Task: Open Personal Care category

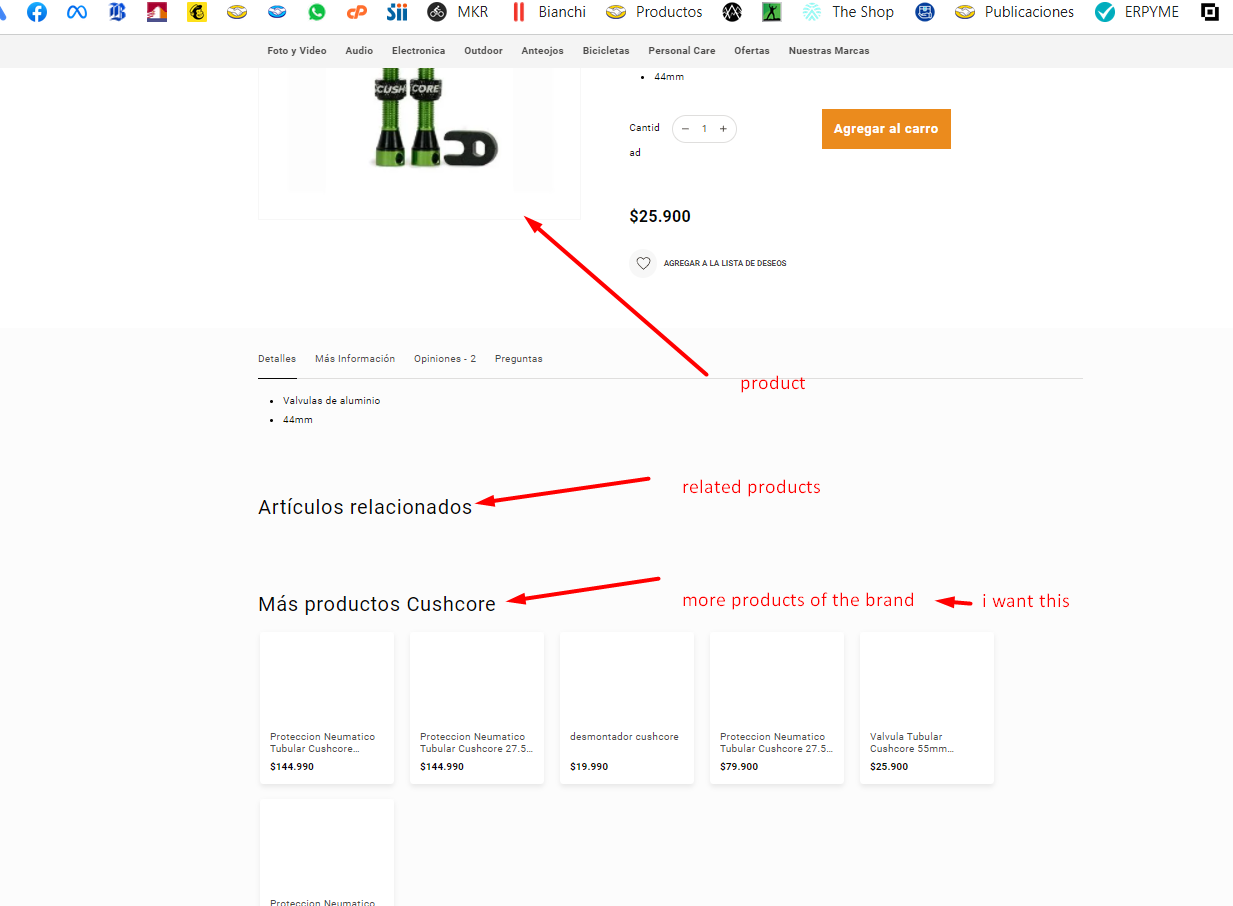Action: coord(682,51)
